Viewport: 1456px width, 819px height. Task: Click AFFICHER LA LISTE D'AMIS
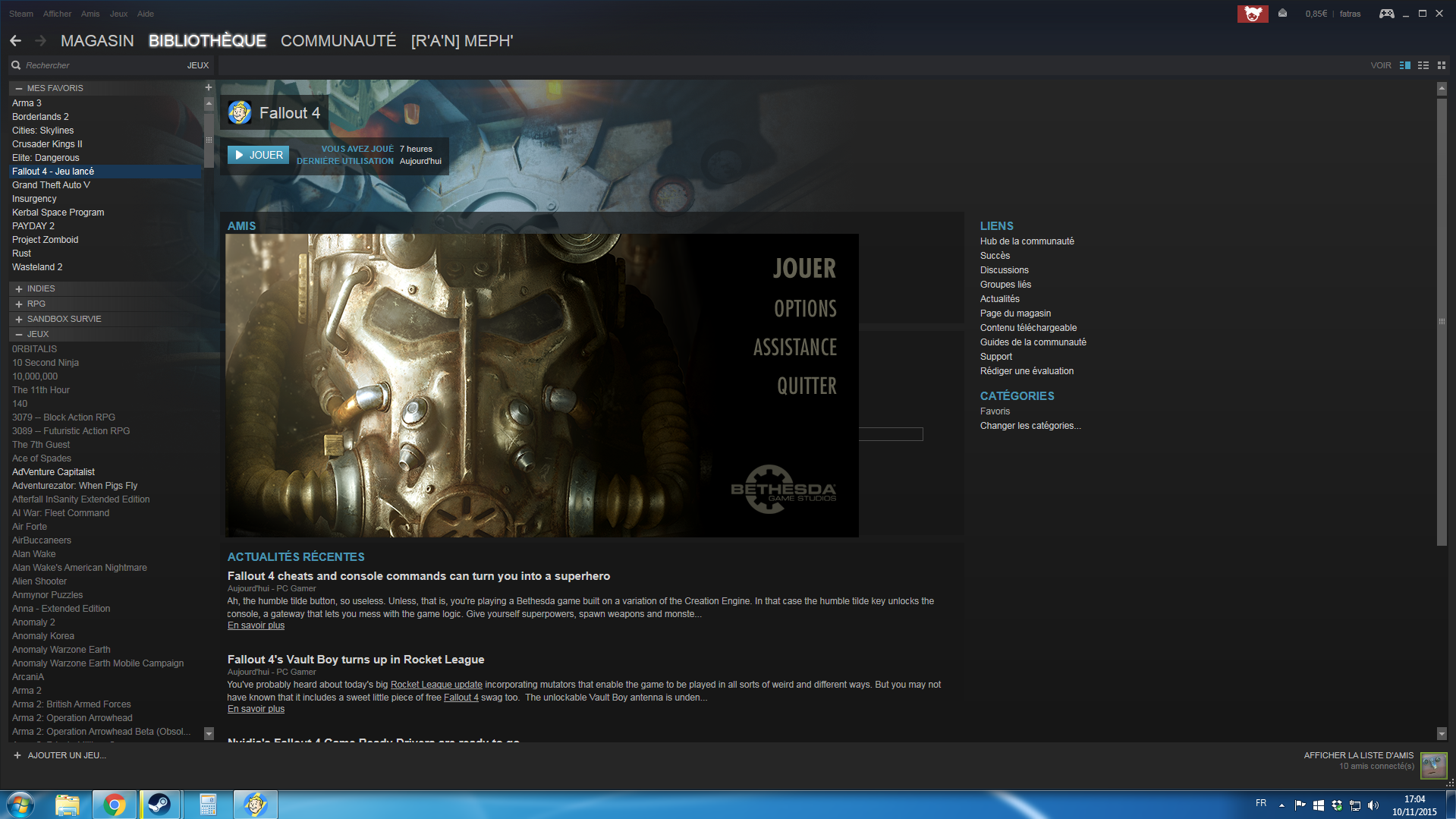(x=1359, y=755)
